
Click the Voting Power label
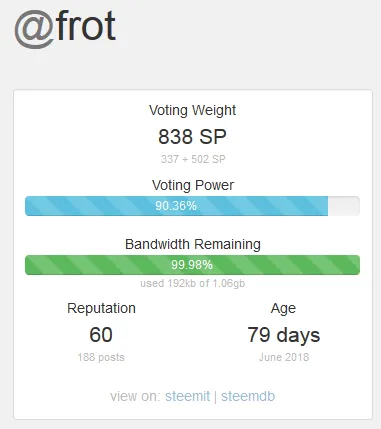[x=193, y=185]
